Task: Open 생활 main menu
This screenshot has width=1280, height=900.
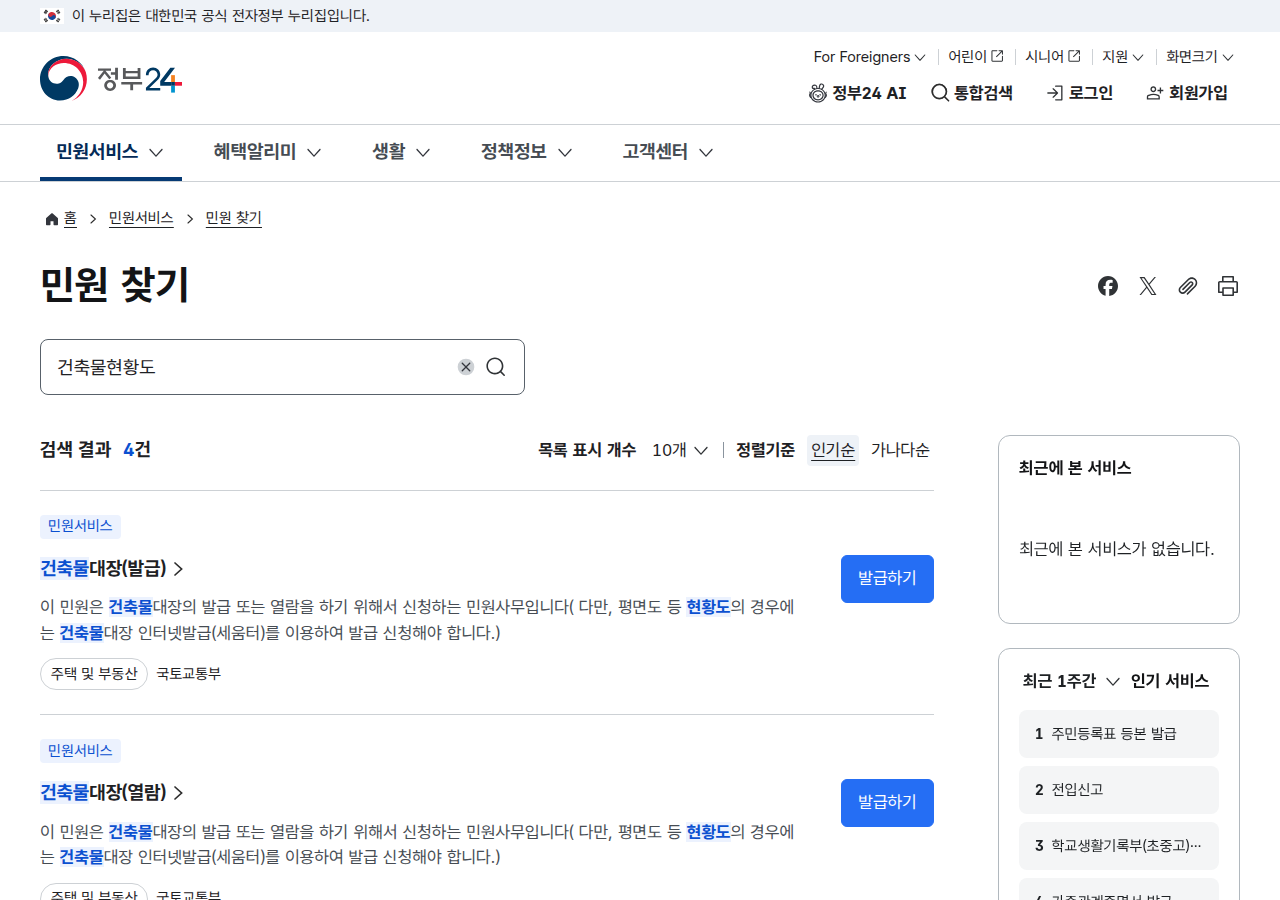Action: pyautogui.click(x=401, y=152)
